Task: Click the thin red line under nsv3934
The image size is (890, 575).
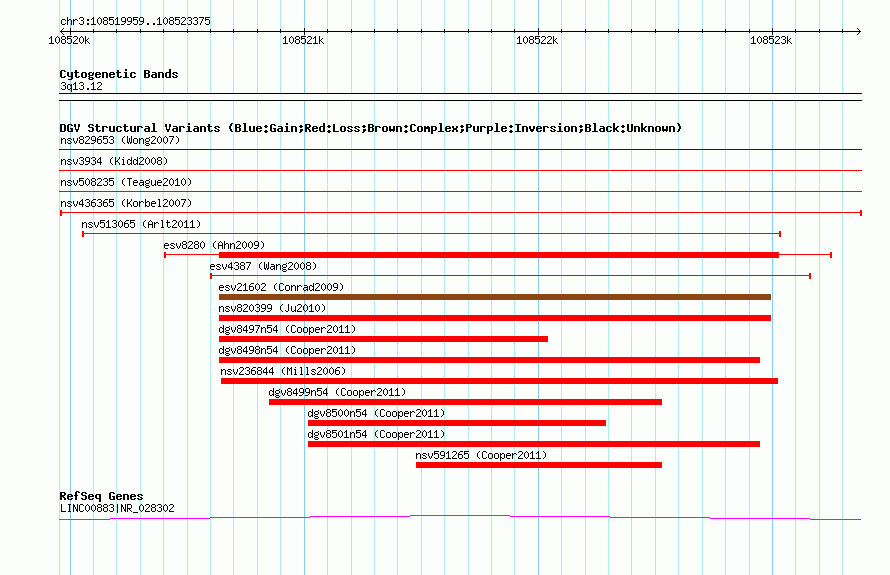Action: point(460,170)
